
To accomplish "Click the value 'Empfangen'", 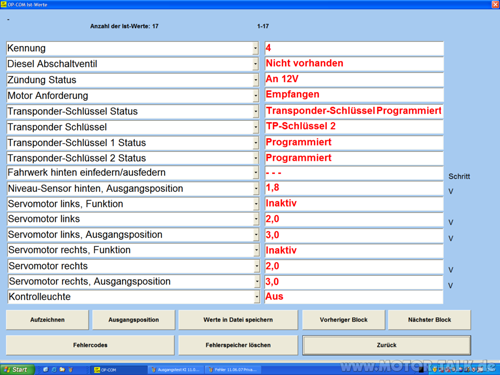I will pos(354,95).
